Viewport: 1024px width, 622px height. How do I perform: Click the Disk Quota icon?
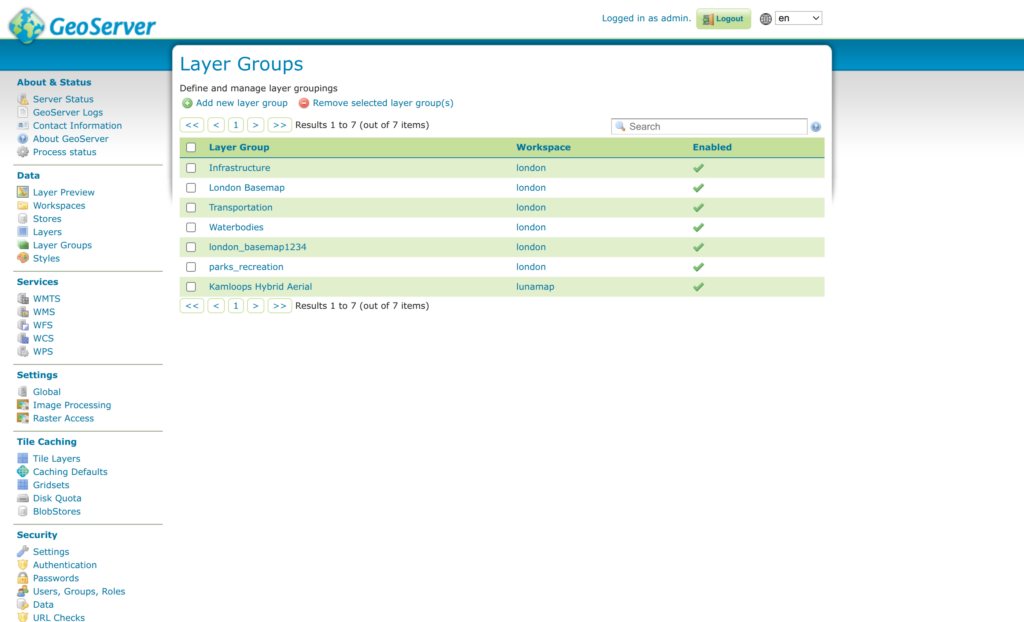23,498
